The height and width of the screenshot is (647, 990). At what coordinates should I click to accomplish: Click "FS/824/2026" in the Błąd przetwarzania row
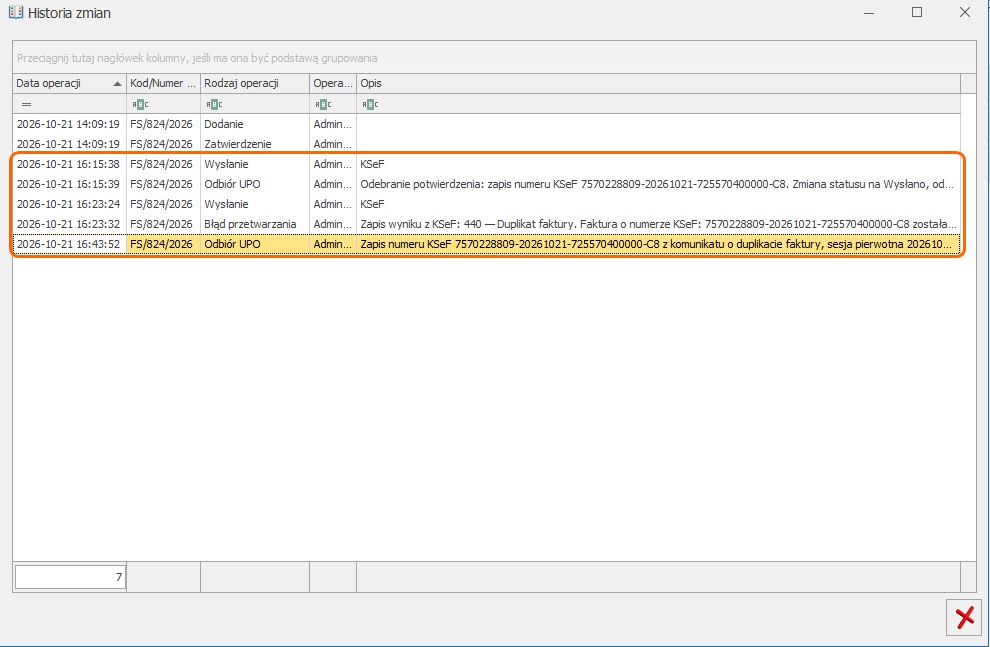tap(164, 224)
